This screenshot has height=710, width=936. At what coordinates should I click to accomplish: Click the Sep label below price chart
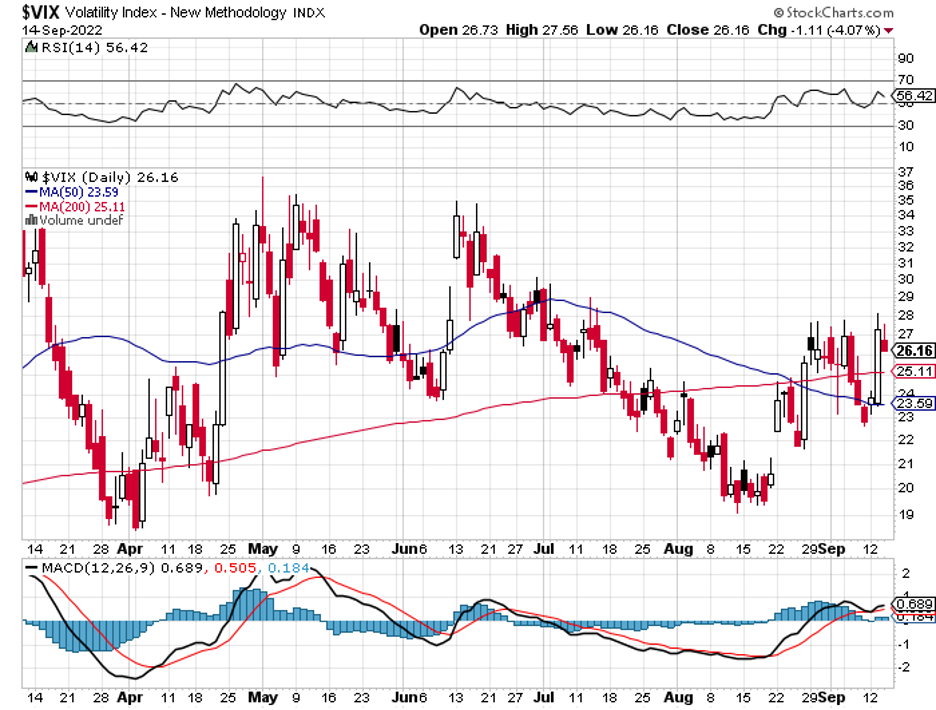pyautogui.click(x=832, y=549)
